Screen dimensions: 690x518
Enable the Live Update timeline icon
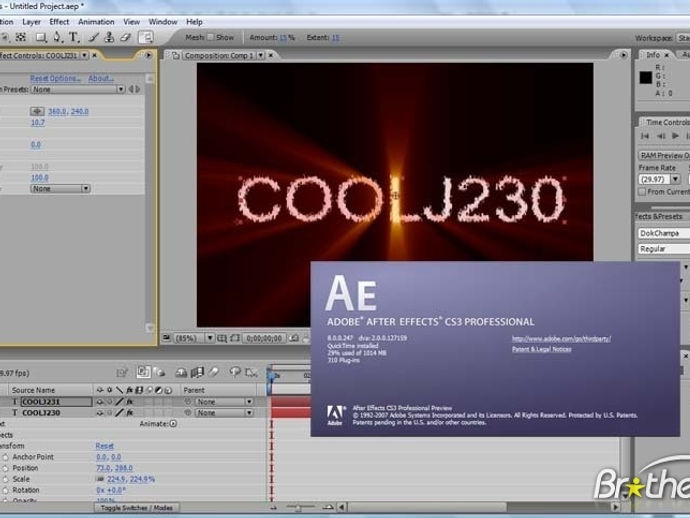click(143, 372)
